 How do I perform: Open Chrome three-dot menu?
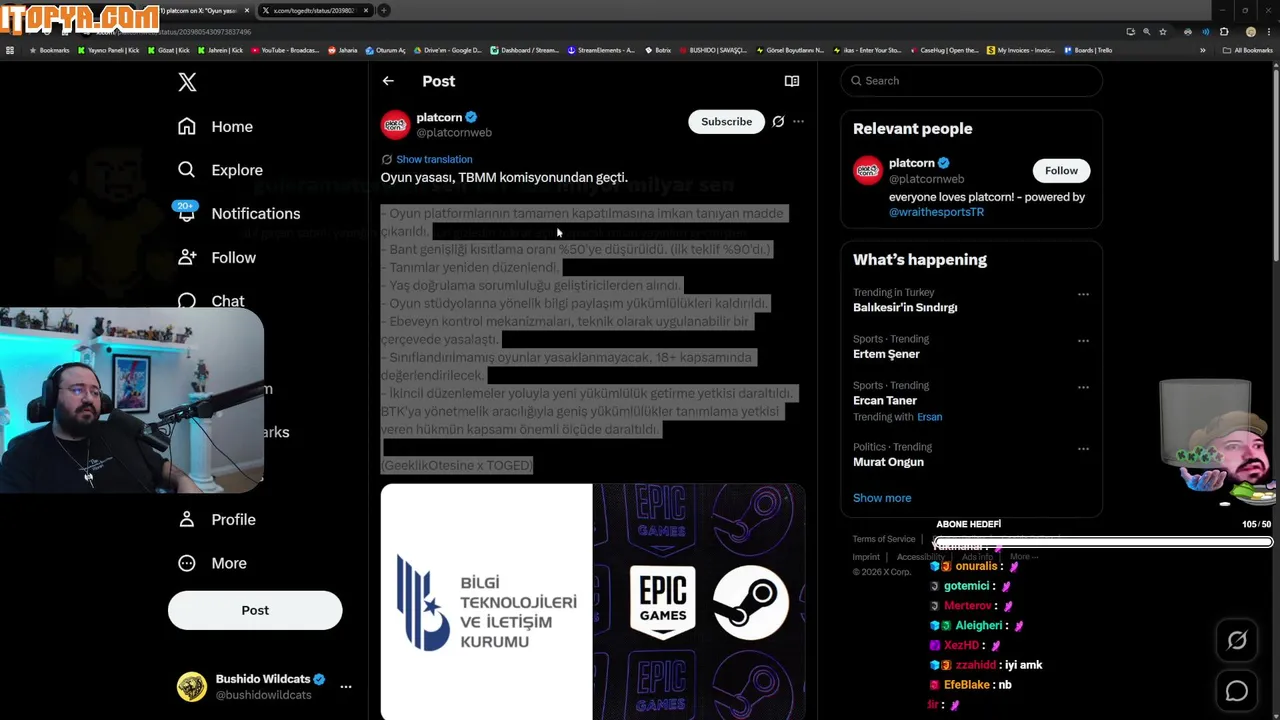1268,32
